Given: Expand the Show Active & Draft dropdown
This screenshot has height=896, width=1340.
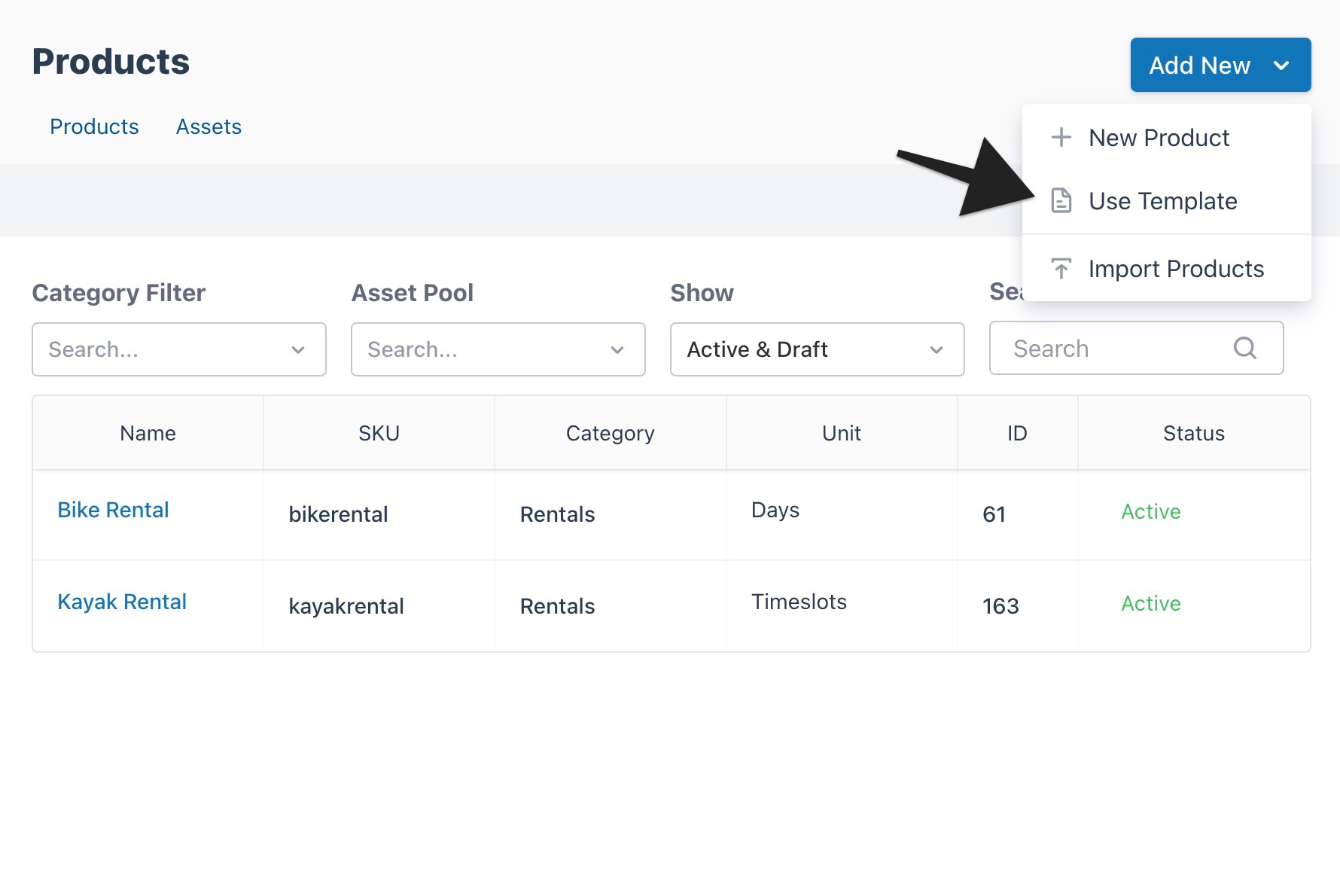Looking at the screenshot, I should [x=818, y=349].
